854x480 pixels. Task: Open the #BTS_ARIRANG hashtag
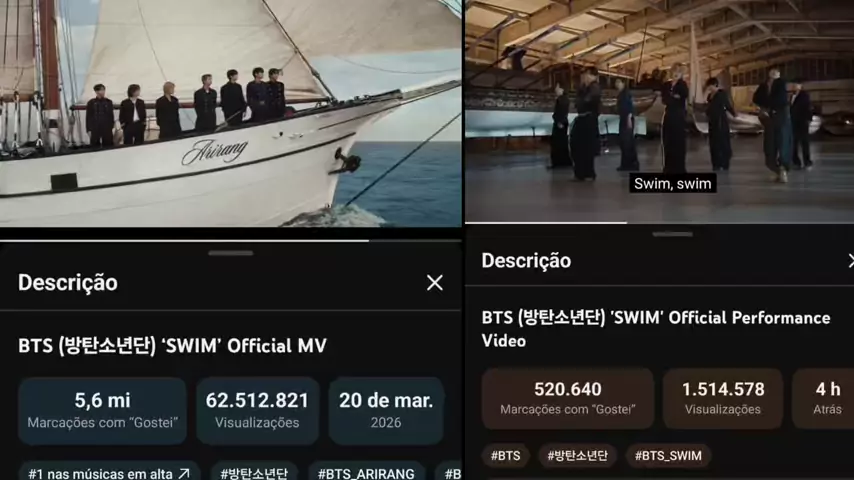[366, 472]
